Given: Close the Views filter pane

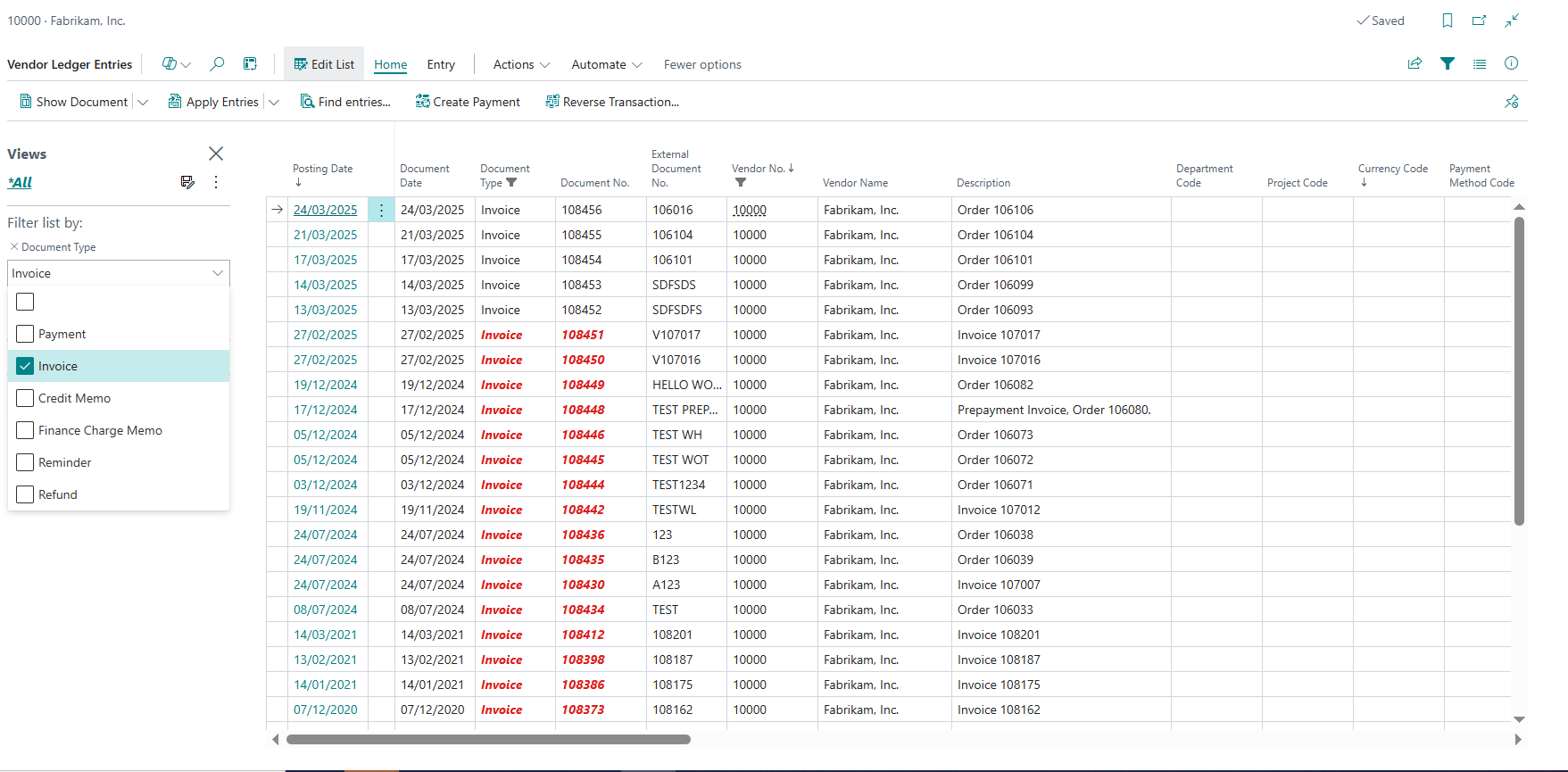Looking at the screenshot, I should pyautogui.click(x=216, y=154).
